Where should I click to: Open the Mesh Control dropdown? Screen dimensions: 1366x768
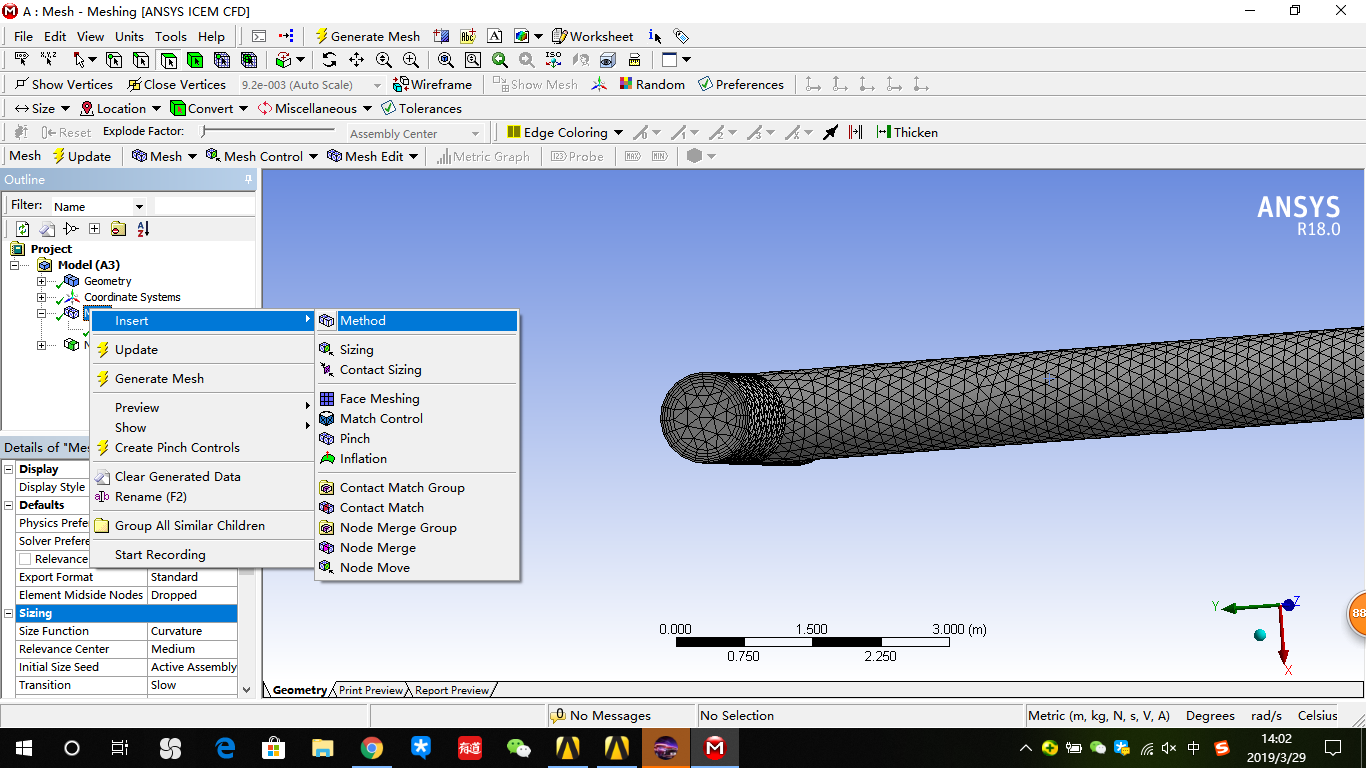(x=261, y=155)
